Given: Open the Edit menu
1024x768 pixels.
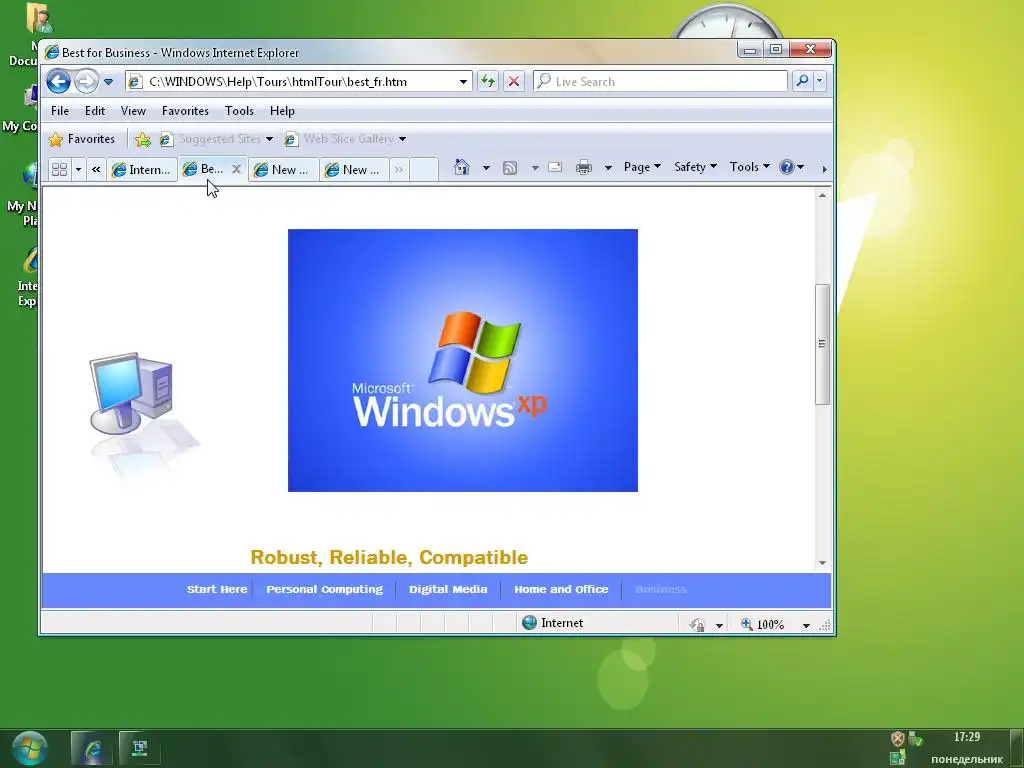Looking at the screenshot, I should [95, 111].
